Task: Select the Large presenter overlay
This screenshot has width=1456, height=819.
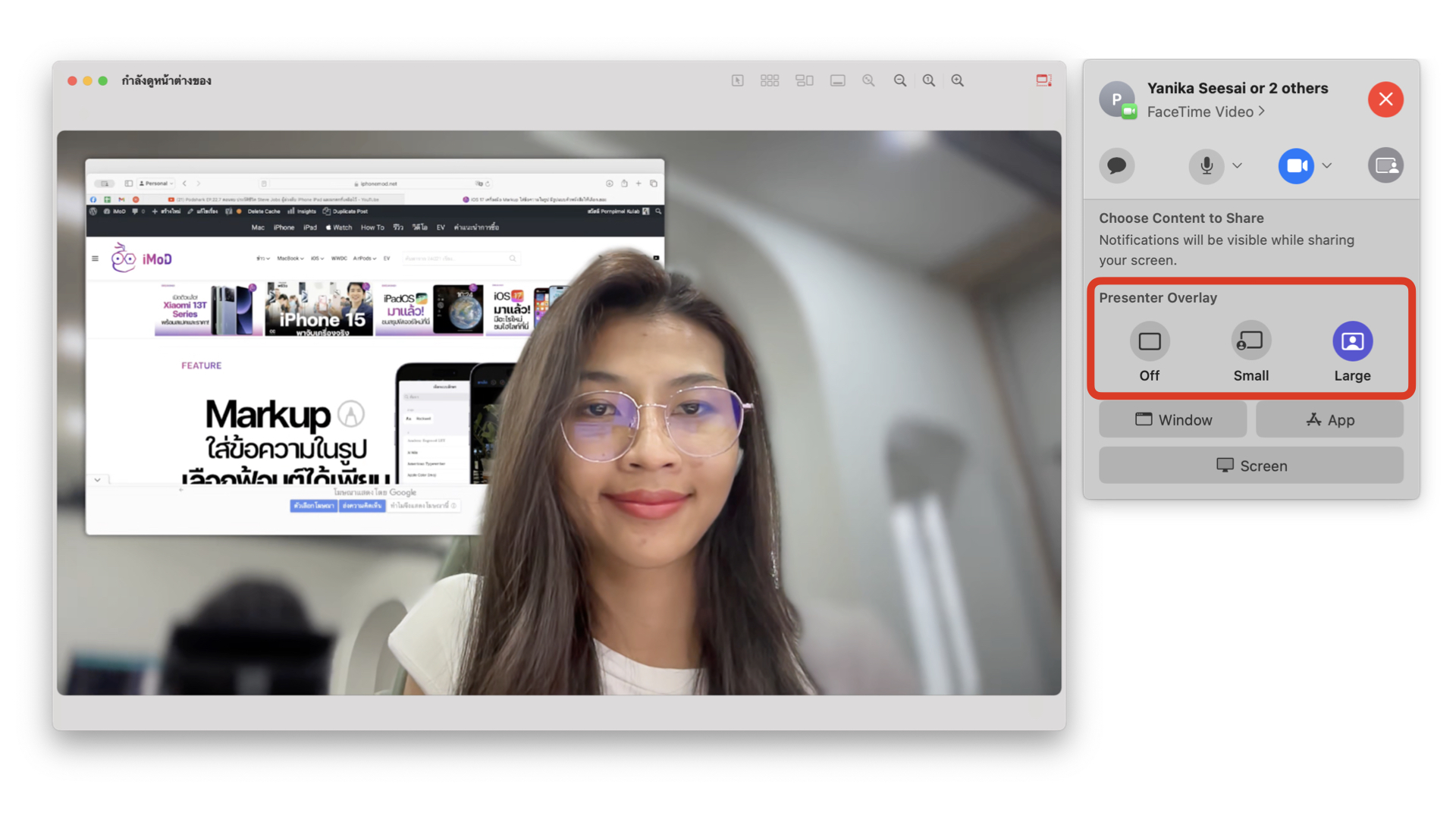Action: [1352, 342]
